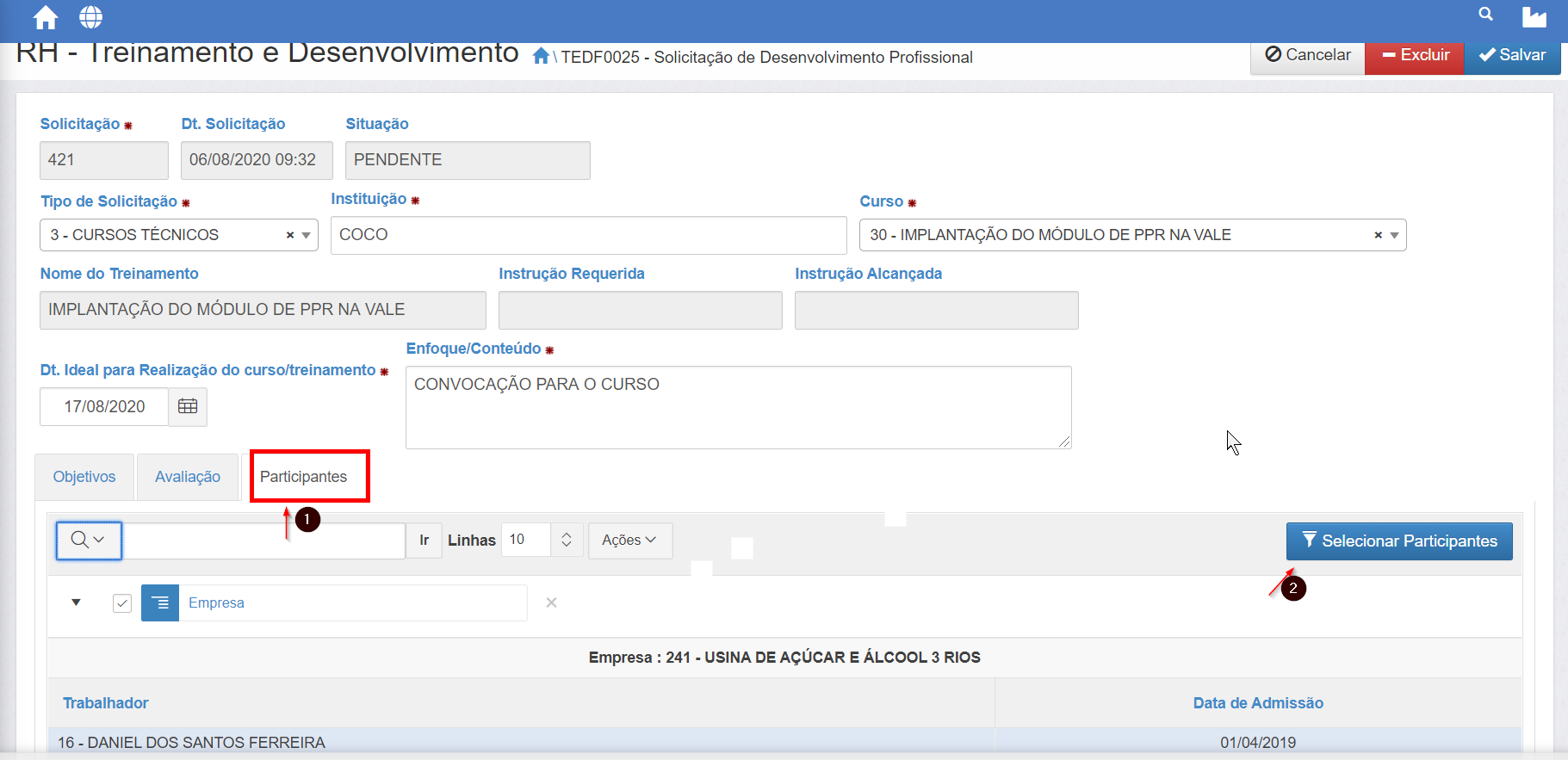Expand the Tipo de Solicitação dropdown

tap(306, 235)
